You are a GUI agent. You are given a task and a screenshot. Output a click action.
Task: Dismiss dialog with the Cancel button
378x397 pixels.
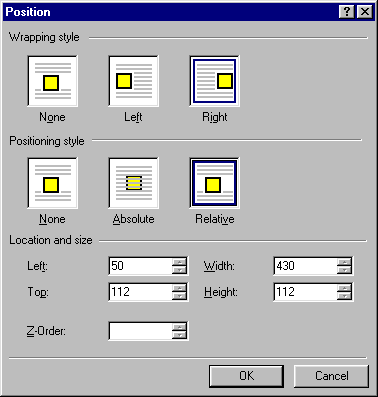pos(332,376)
